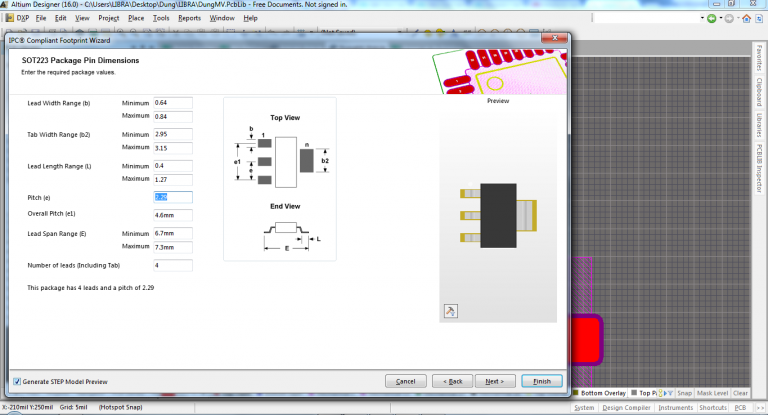Open the Design Compiler panel button
This screenshot has height=415, width=768.
(x=626, y=408)
